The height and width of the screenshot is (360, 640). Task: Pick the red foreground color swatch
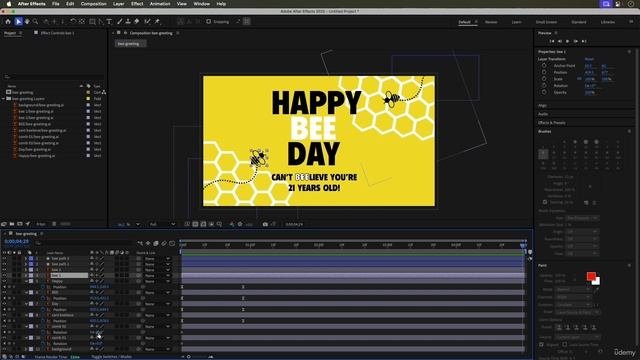[591, 276]
